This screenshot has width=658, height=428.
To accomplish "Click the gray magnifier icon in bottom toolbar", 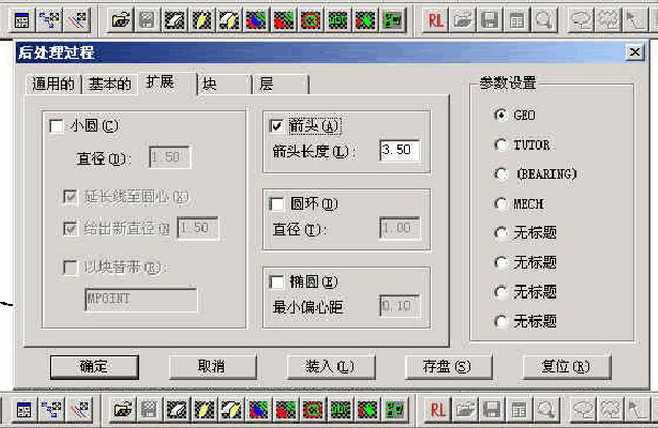I will [x=546, y=409].
